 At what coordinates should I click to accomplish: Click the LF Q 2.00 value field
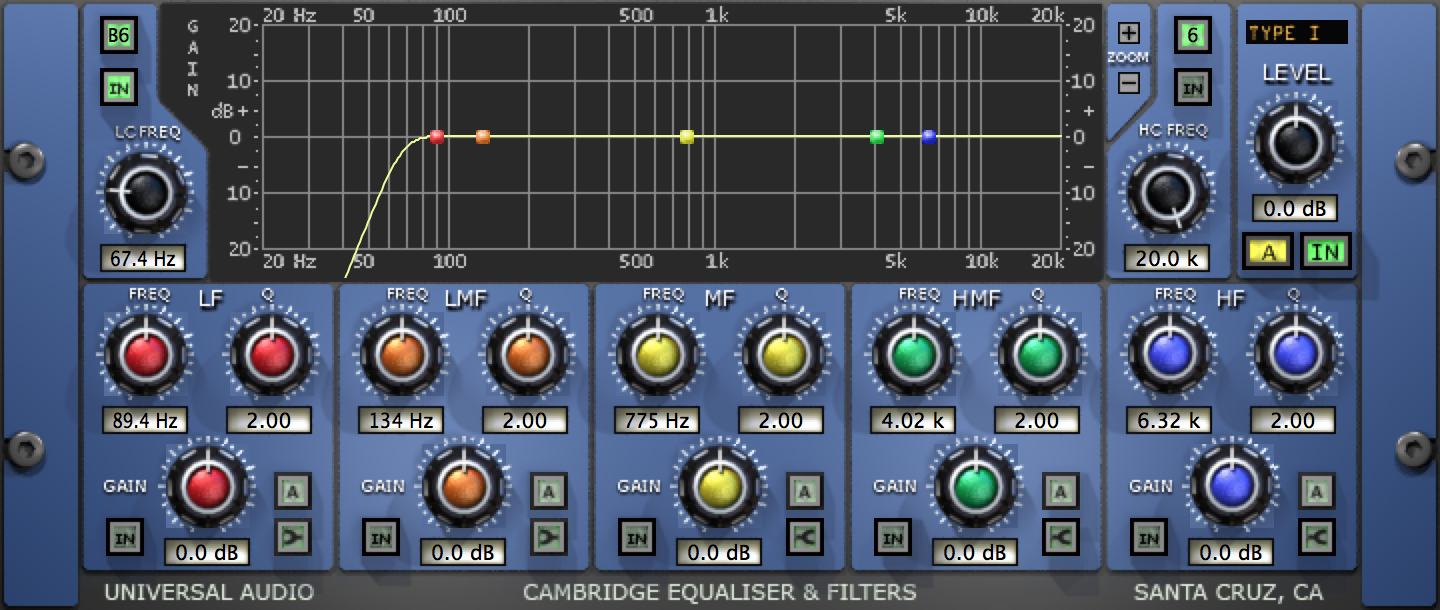(269, 421)
